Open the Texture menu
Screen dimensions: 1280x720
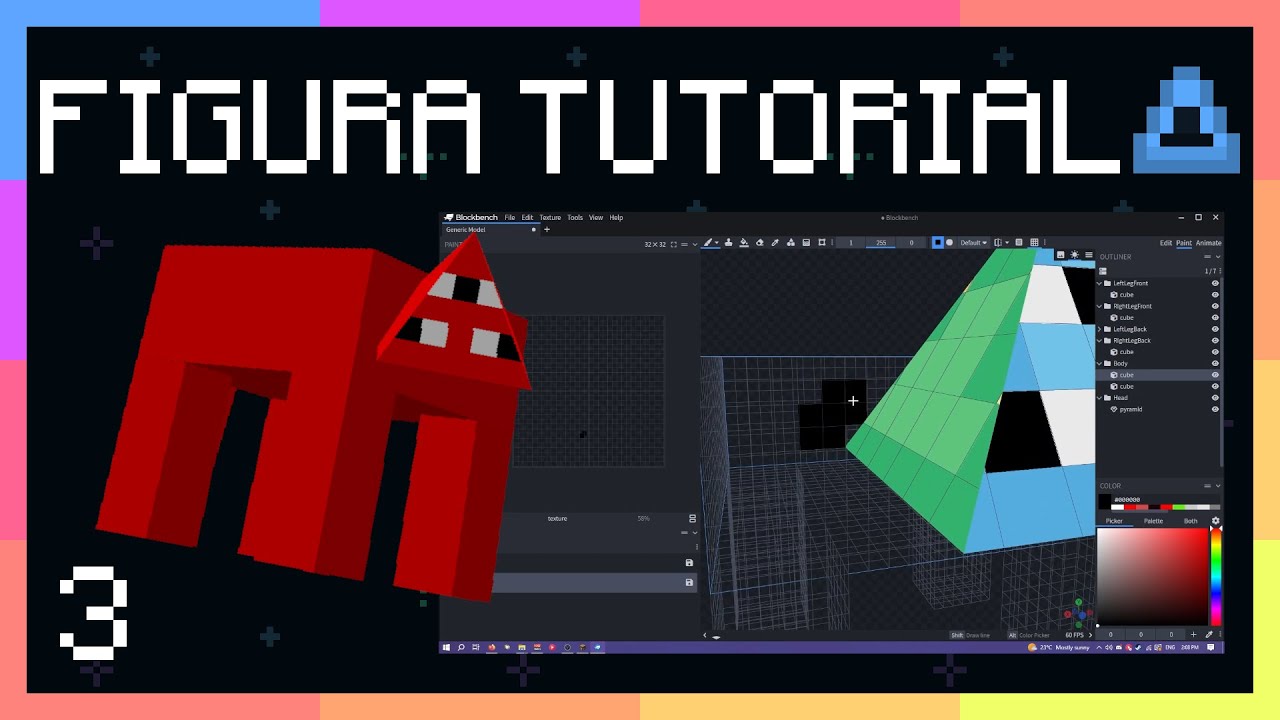click(551, 217)
